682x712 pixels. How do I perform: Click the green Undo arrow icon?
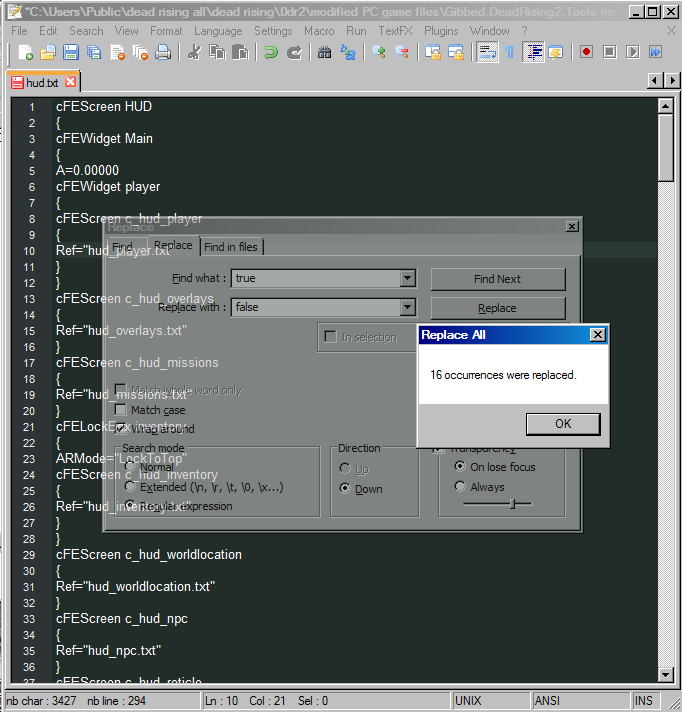coord(271,52)
